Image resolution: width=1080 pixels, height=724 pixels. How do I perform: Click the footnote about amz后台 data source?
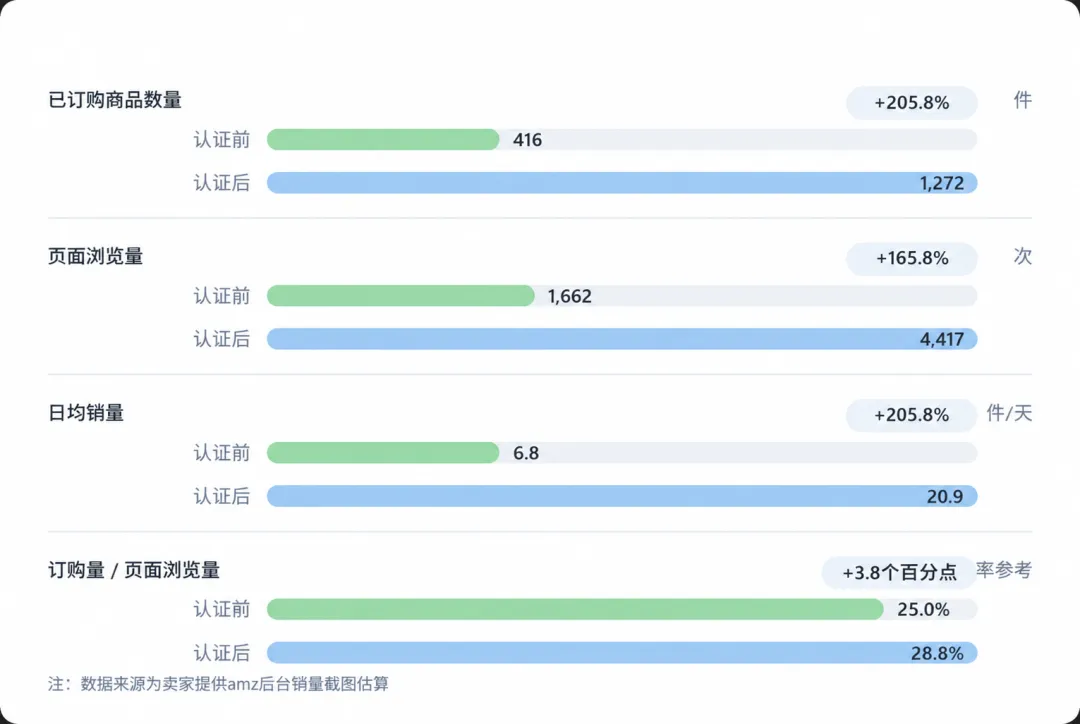pyautogui.click(x=218, y=684)
